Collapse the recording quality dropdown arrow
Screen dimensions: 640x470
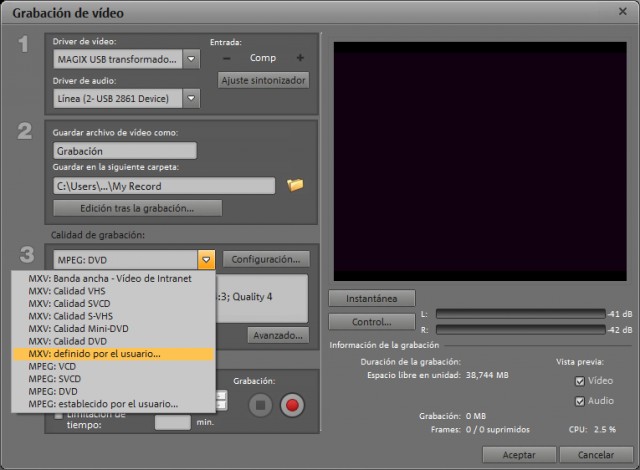[x=206, y=260]
